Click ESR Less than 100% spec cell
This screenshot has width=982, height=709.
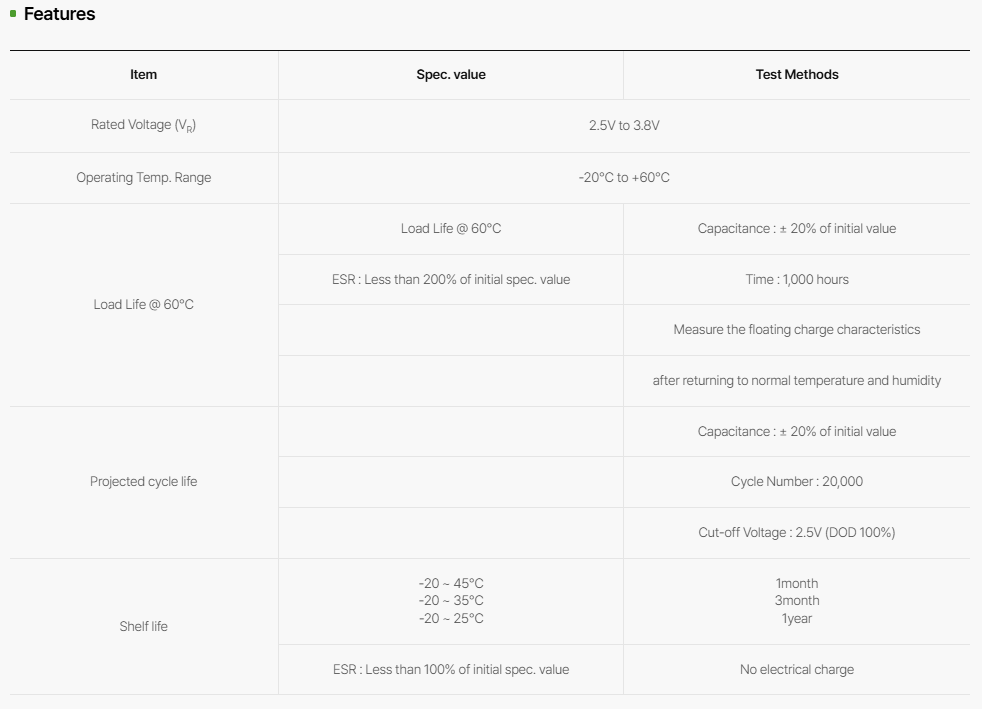pos(451,670)
